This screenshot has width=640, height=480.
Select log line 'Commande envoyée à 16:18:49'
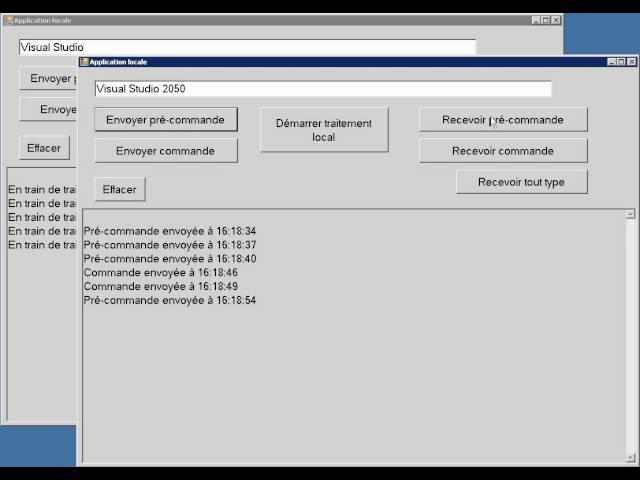tap(161, 287)
